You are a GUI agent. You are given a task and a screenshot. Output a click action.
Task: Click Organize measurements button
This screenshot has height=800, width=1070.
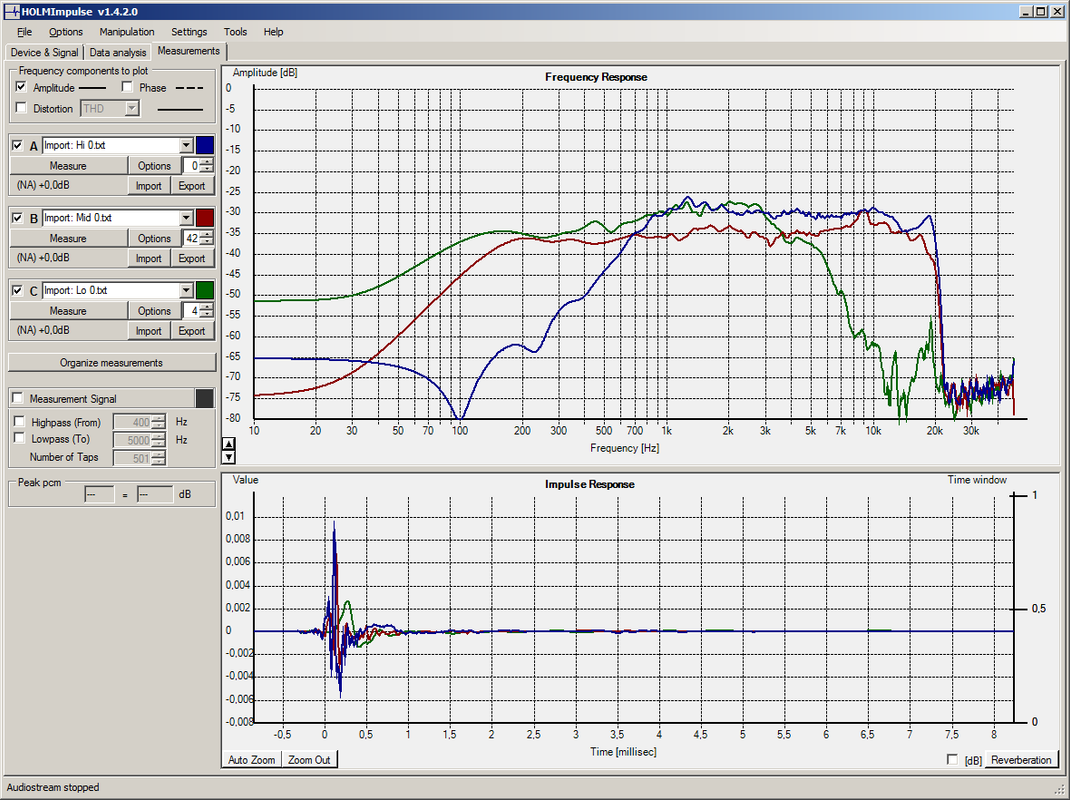coord(111,362)
